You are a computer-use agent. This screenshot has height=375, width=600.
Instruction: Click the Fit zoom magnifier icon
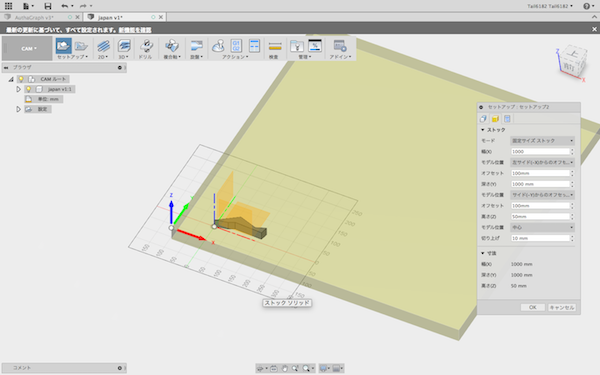click(306, 368)
